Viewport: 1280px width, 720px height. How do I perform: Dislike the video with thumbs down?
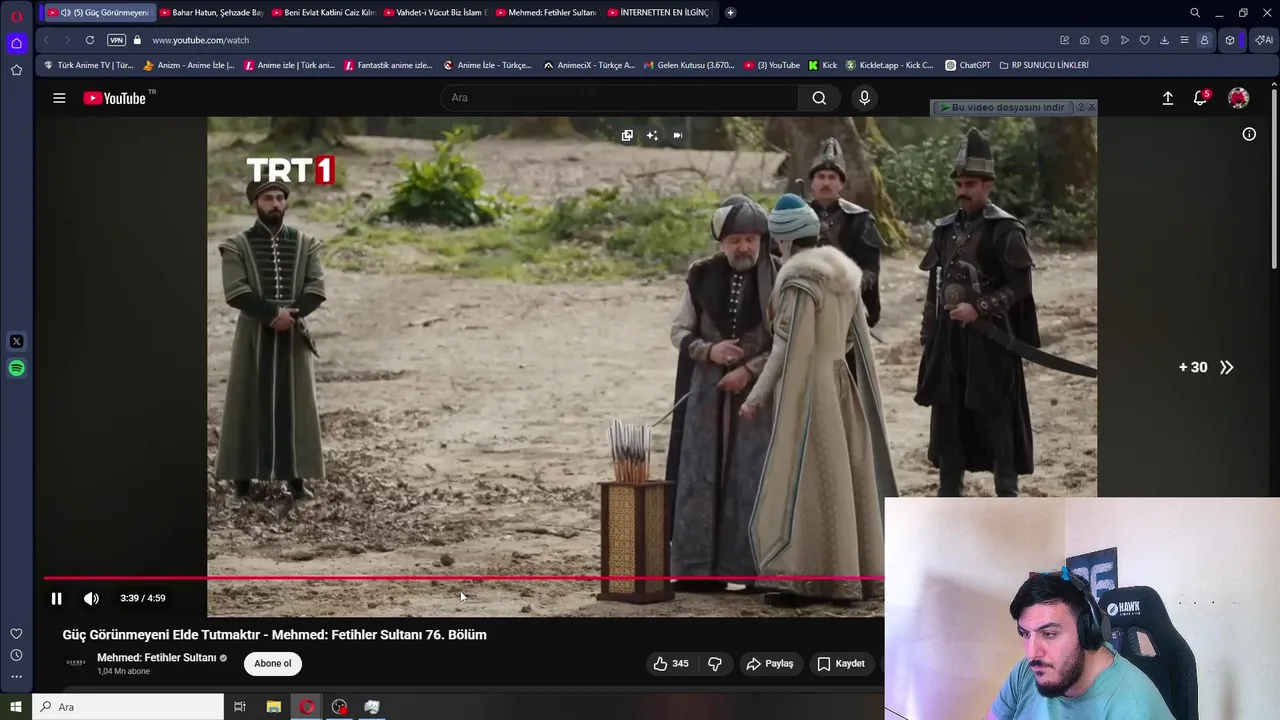(x=715, y=663)
